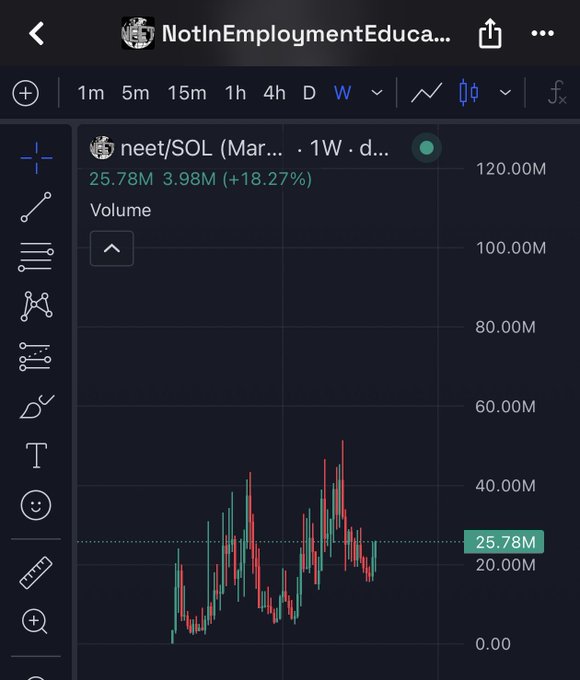The image size is (580, 680).
Task: Tap the NEET logo beside neet/SOL
Action: point(102,148)
